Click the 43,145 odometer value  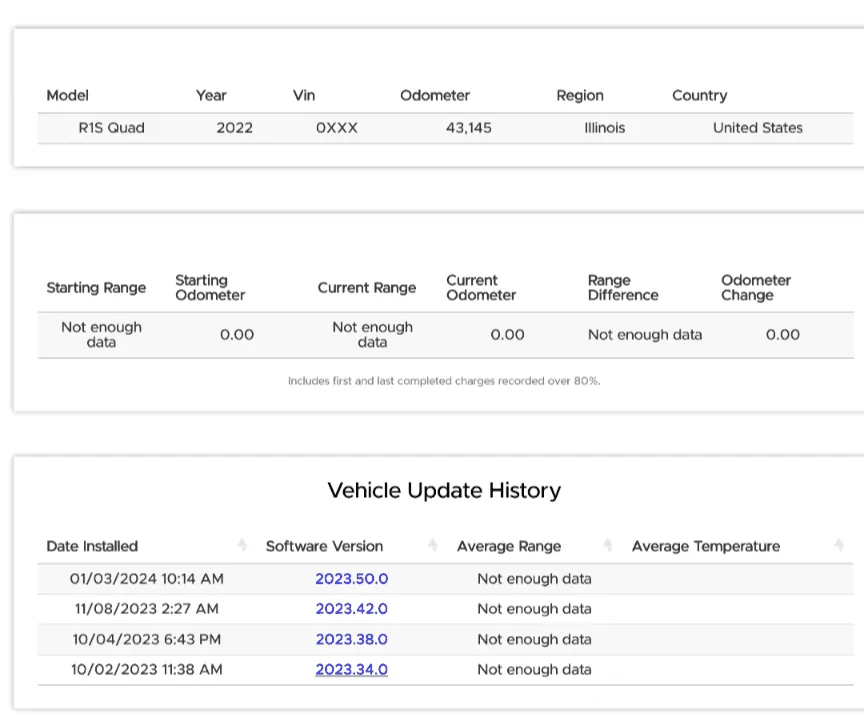pos(468,128)
